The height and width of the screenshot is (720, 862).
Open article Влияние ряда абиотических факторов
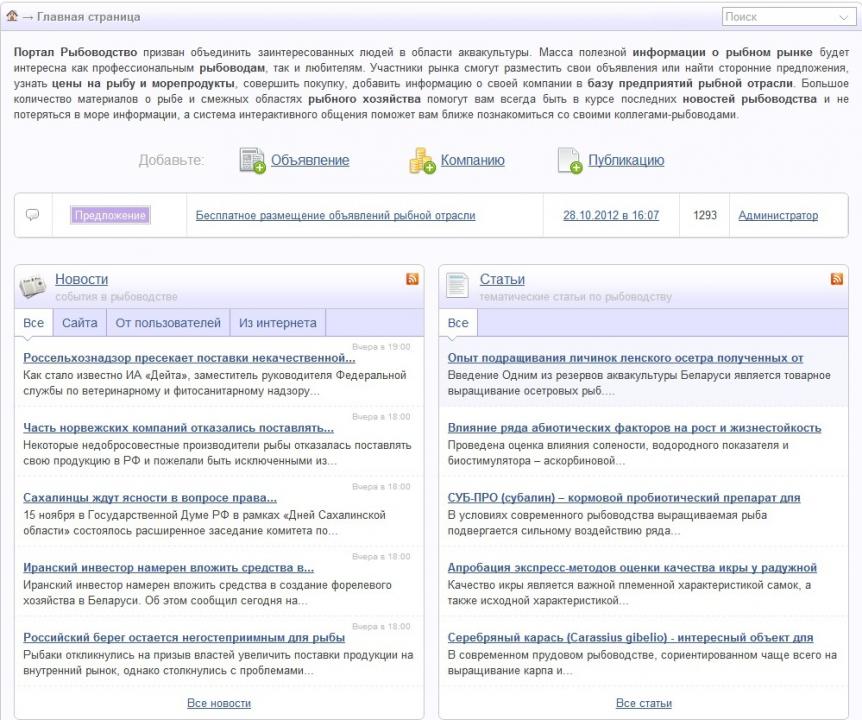click(x=634, y=428)
